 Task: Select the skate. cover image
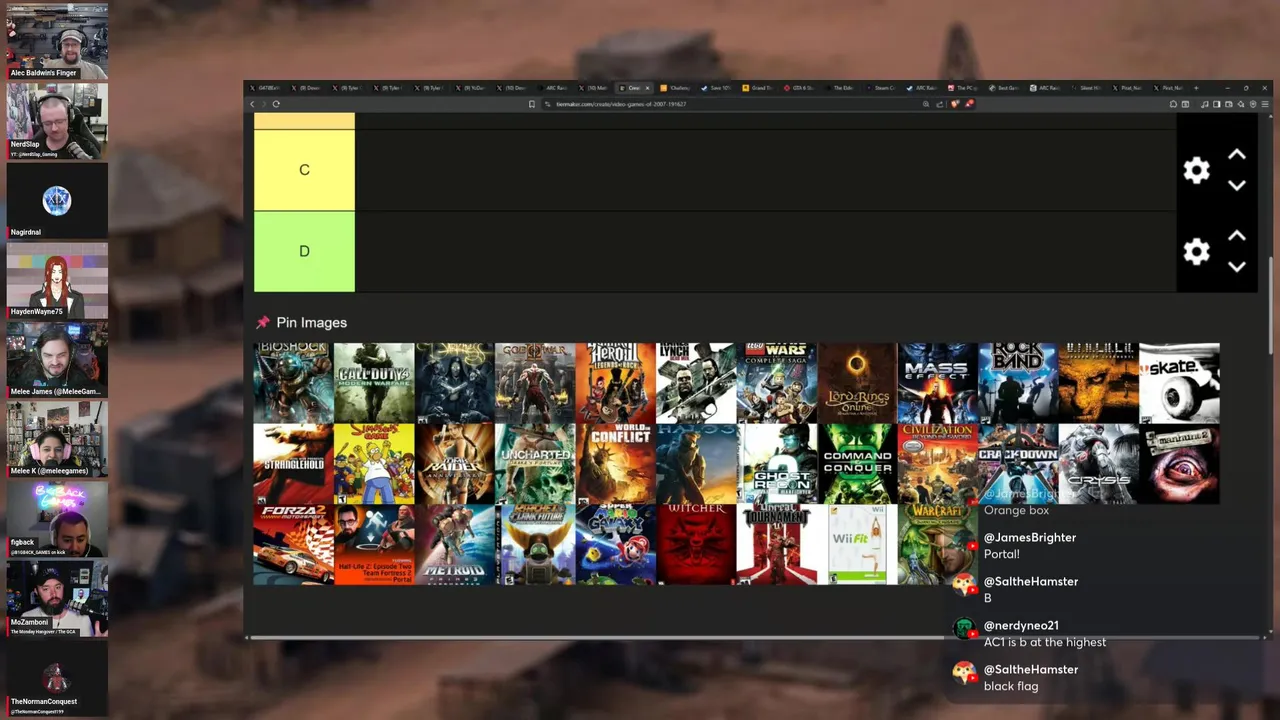[x=1179, y=383]
